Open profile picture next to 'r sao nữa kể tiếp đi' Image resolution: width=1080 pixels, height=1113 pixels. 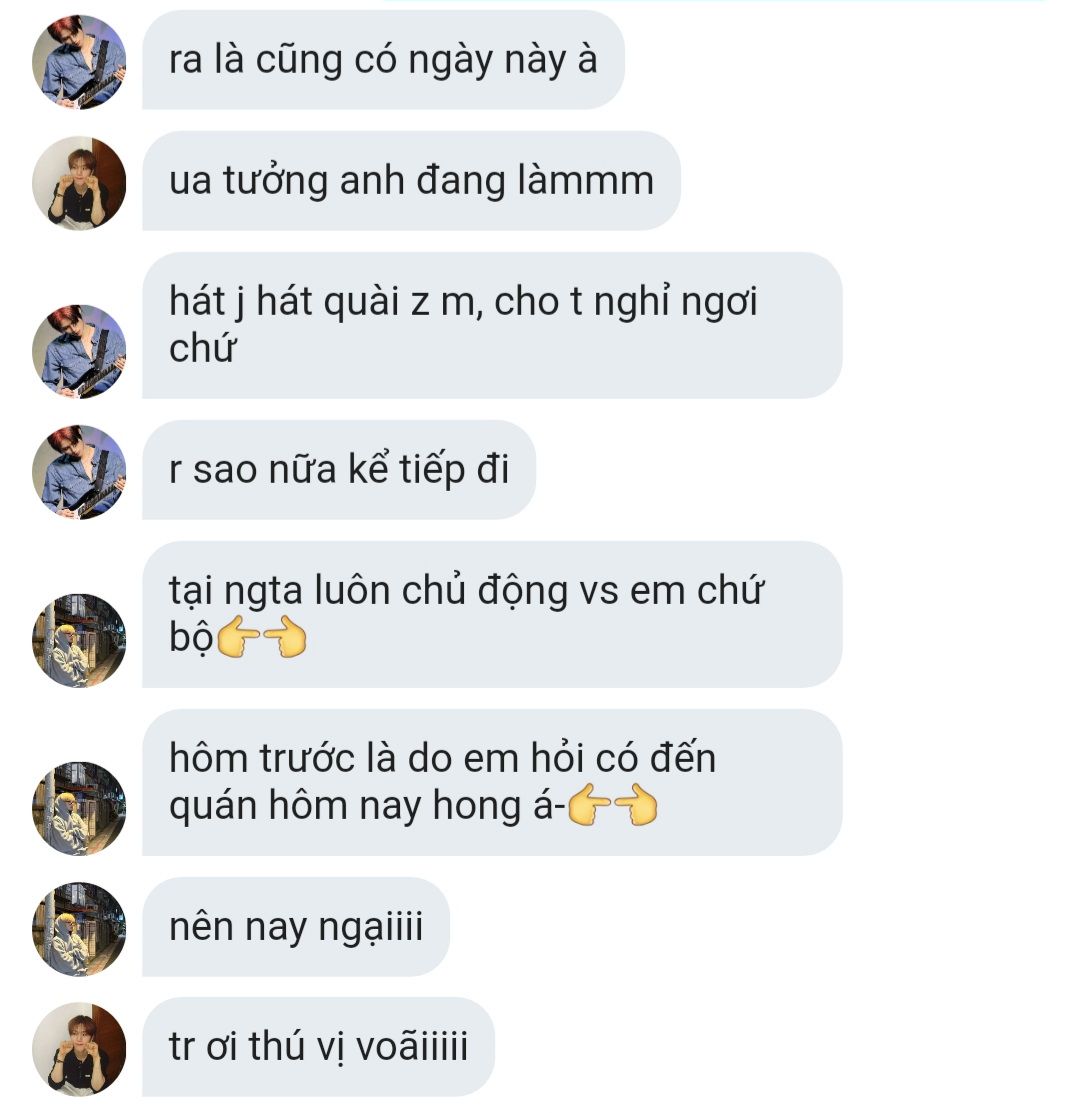(79, 472)
